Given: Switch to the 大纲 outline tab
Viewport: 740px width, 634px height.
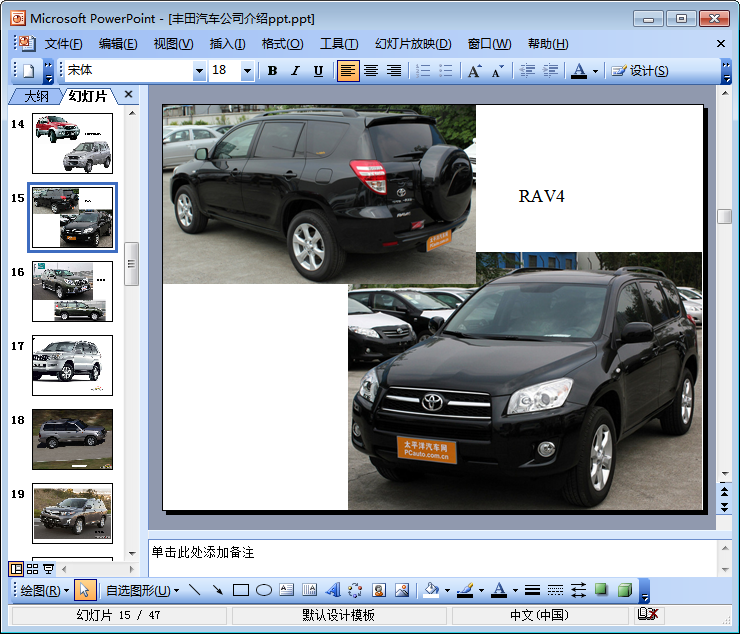Looking at the screenshot, I should click(36, 96).
